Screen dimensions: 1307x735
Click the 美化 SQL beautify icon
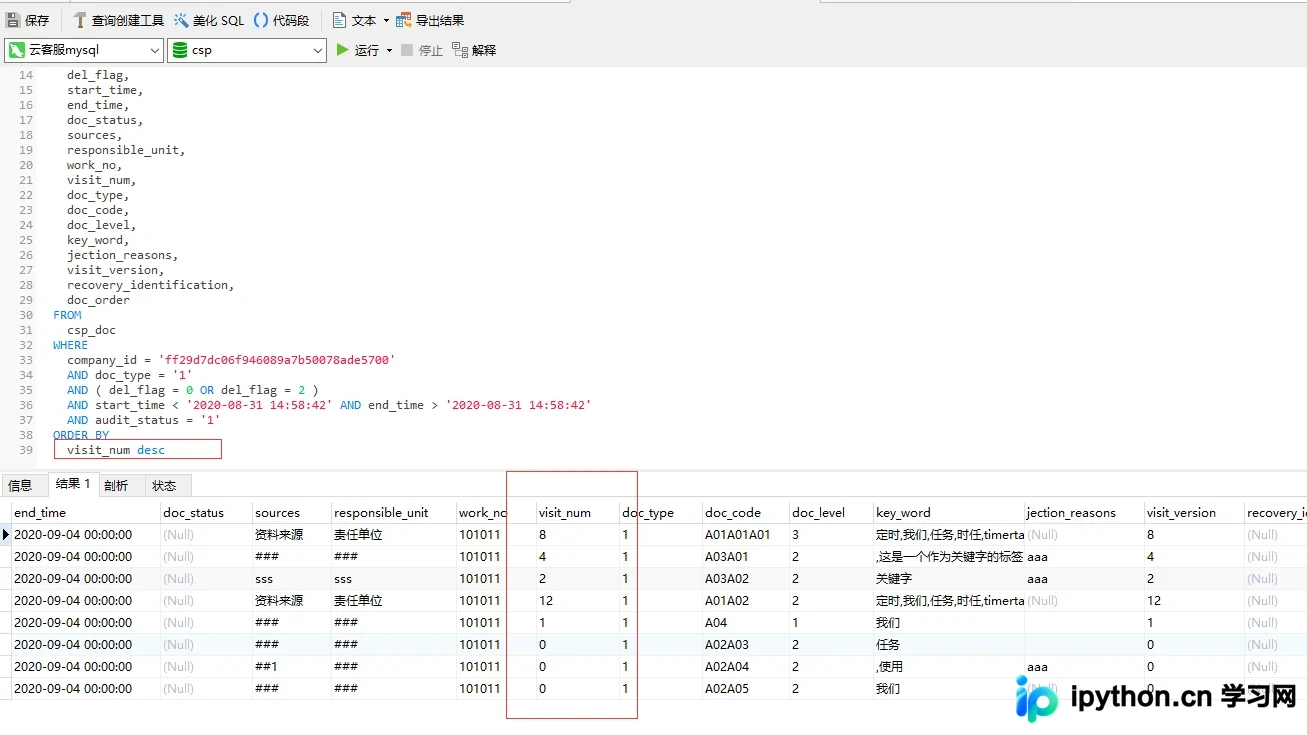point(181,20)
